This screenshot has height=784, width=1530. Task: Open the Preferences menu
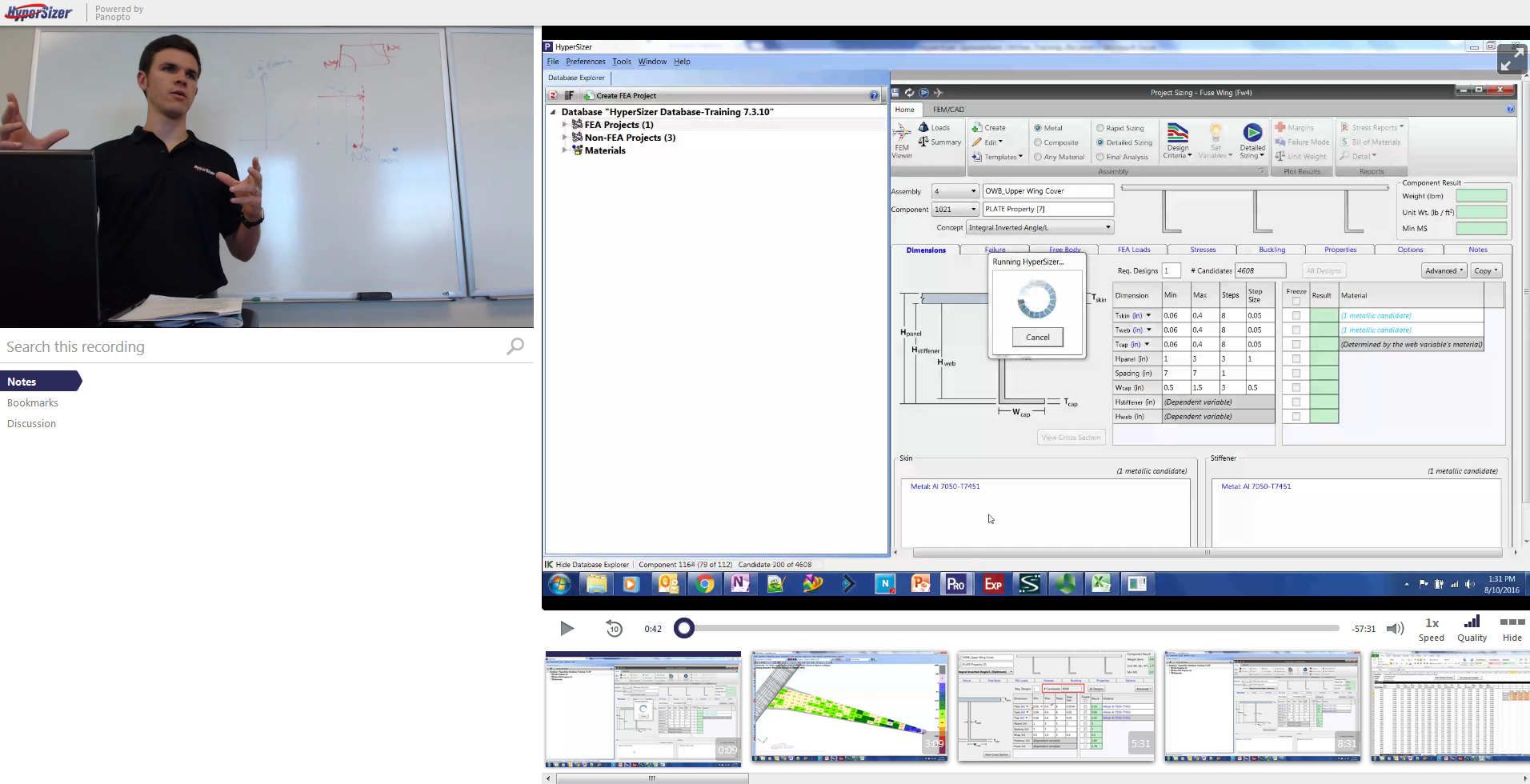pos(585,61)
